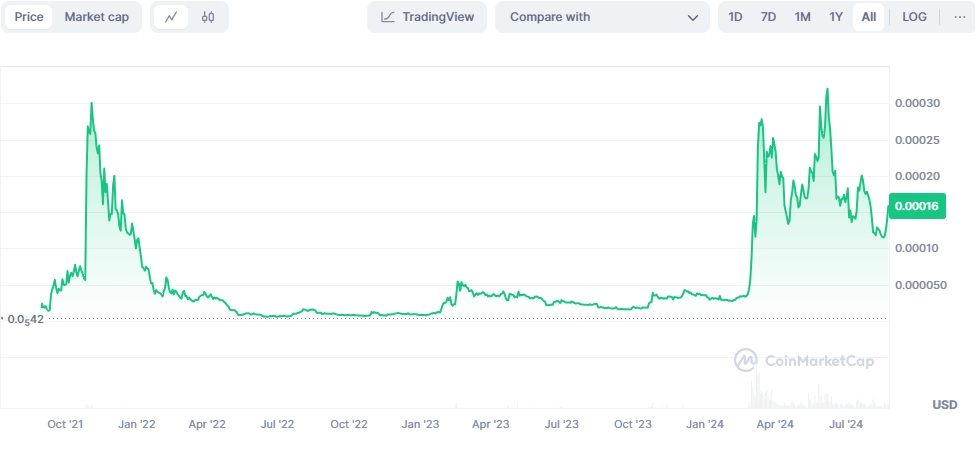
Task: Click the Jan '24 date axis label
Action: tap(705, 425)
